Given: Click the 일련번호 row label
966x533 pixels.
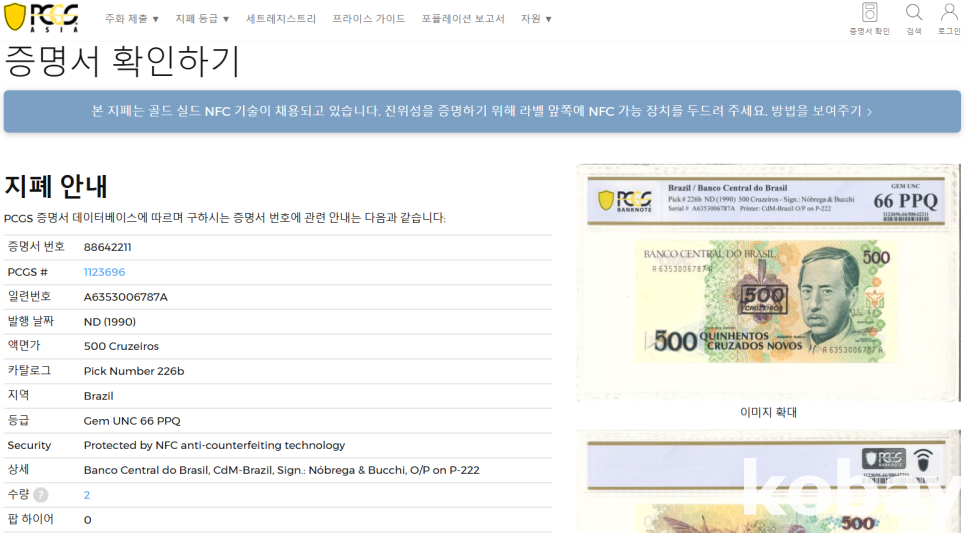Looking at the screenshot, I should click(x=29, y=296).
